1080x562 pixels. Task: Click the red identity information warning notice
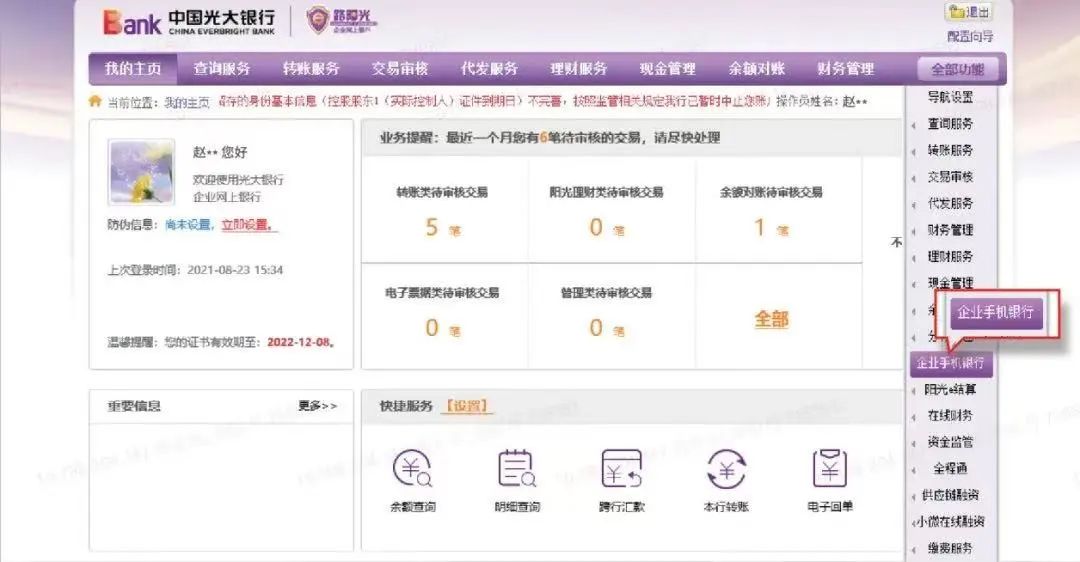click(x=493, y=101)
